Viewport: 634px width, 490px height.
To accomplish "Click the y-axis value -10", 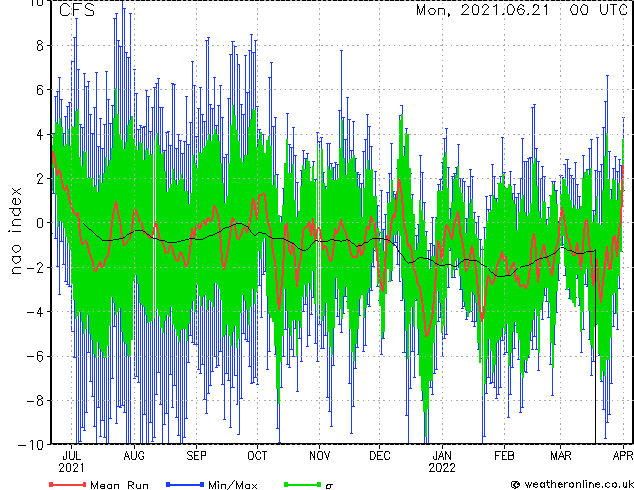I will (31, 445).
